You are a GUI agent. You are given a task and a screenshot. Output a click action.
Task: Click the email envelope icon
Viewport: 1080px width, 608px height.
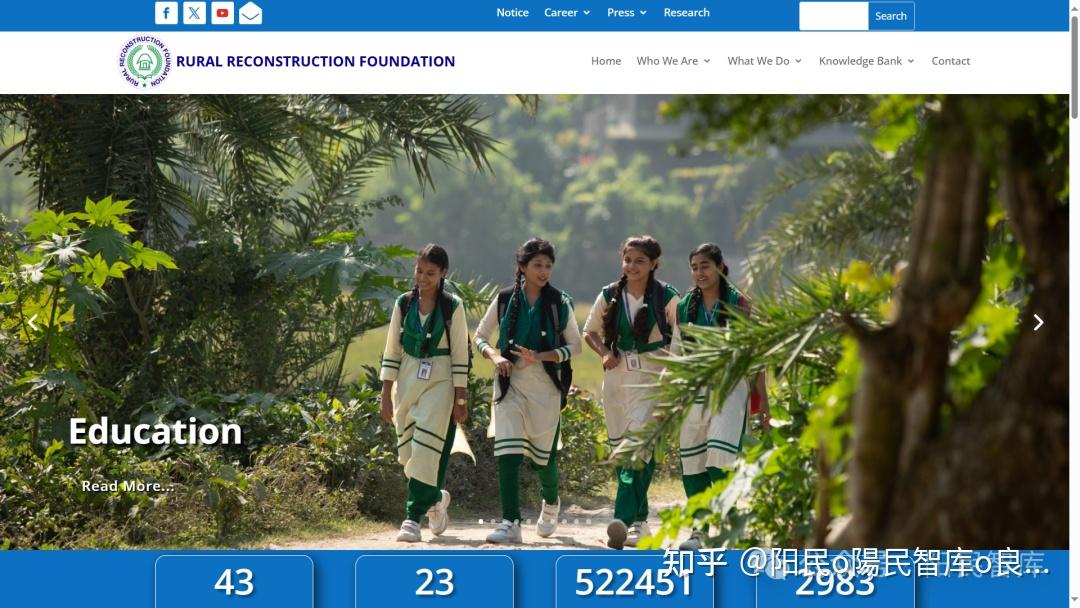point(250,13)
